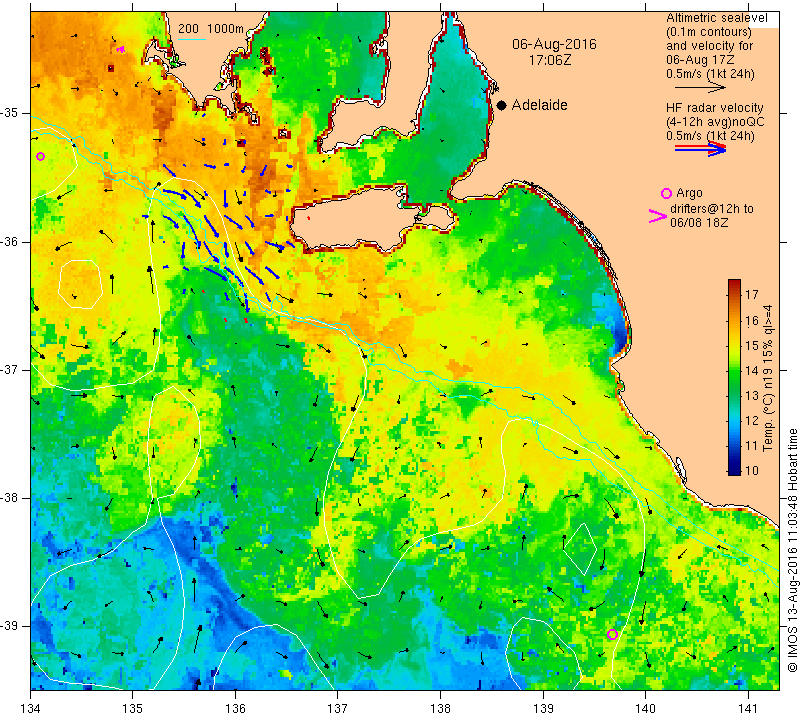
Task: Click the 'Temp. (°C) n19 15% ql>=4' colorbar title
Action: coord(768,378)
